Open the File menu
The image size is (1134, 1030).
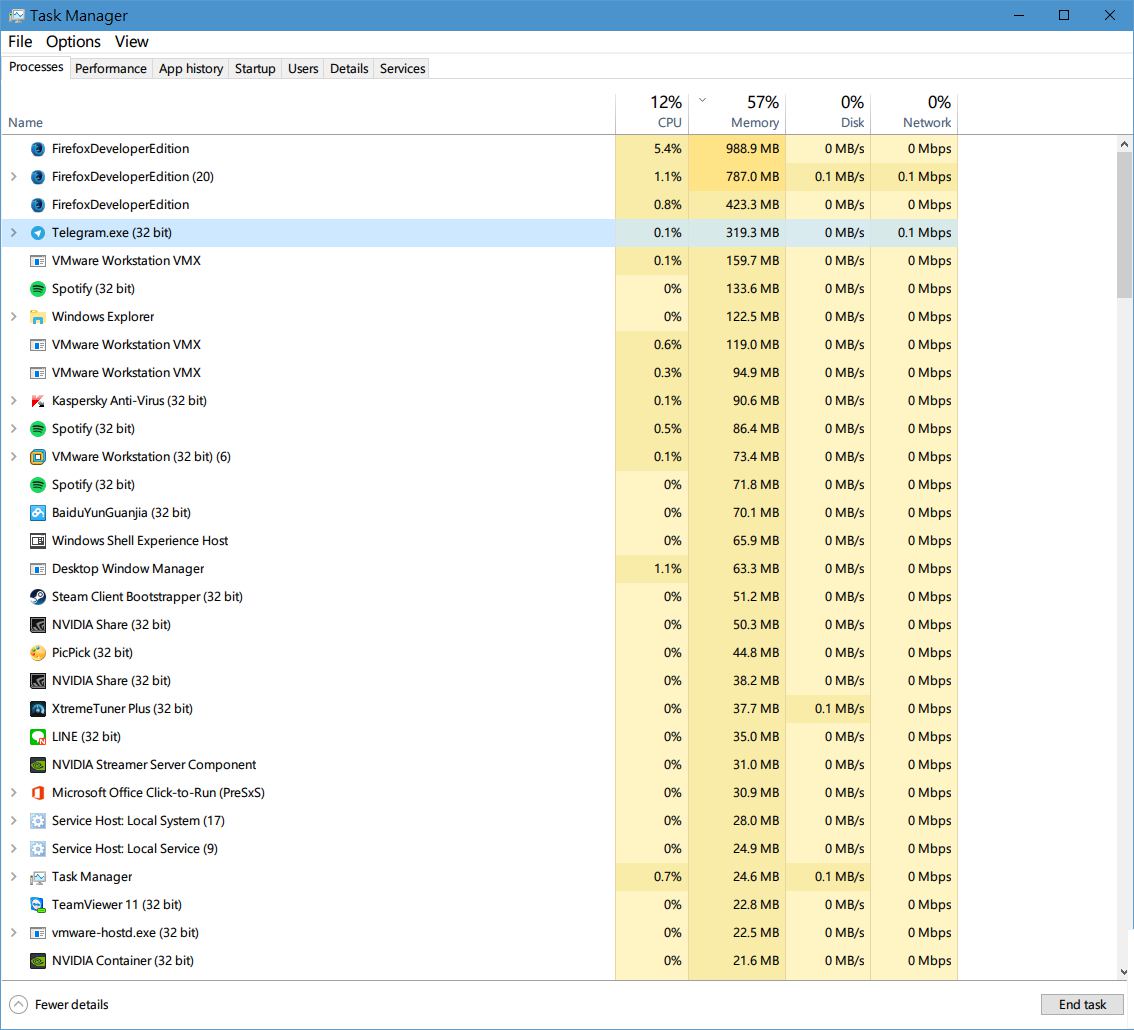coord(20,42)
